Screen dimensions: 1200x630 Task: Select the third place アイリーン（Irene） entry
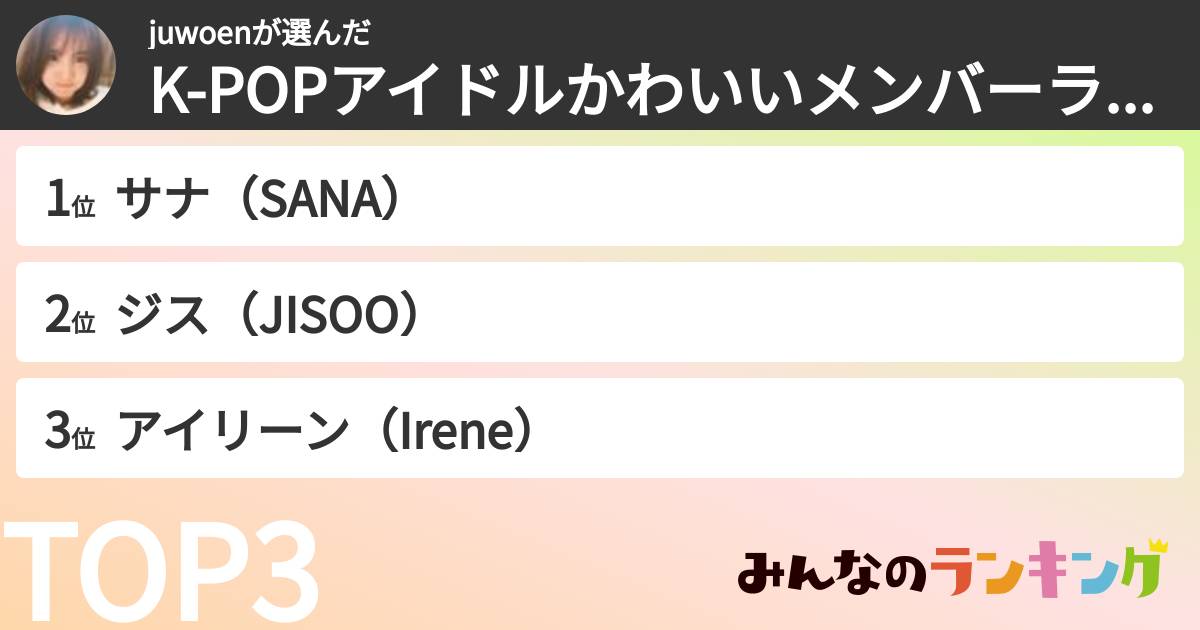600,428
